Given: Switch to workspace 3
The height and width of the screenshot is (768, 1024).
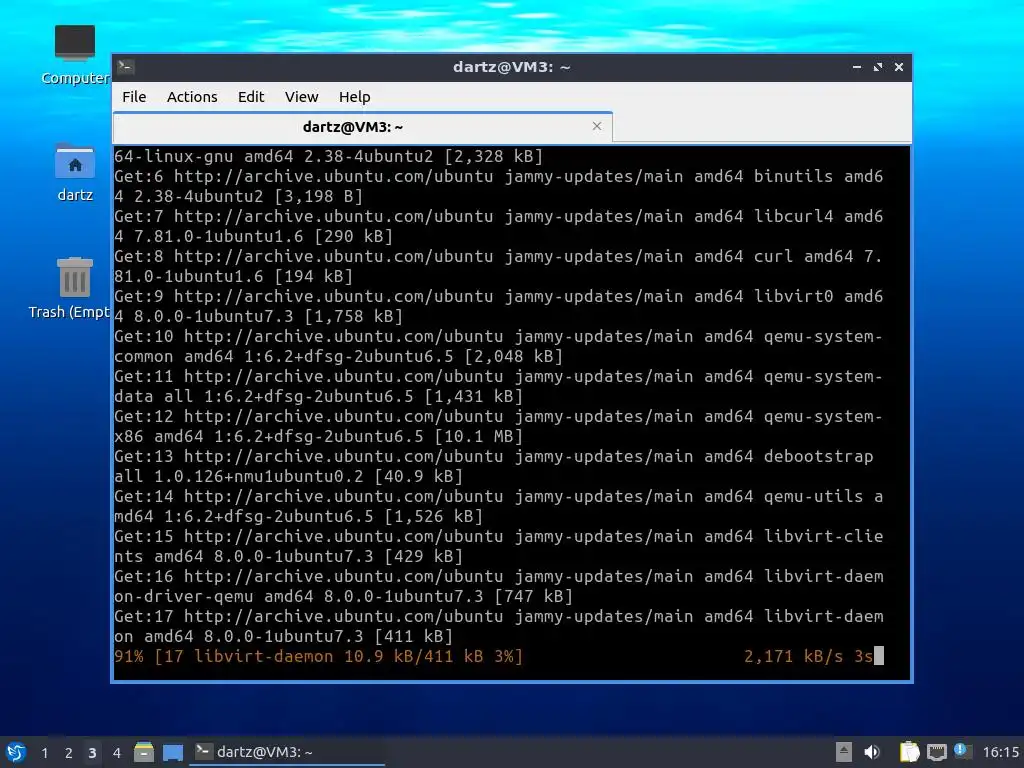Looking at the screenshot, I should point(92,753).
